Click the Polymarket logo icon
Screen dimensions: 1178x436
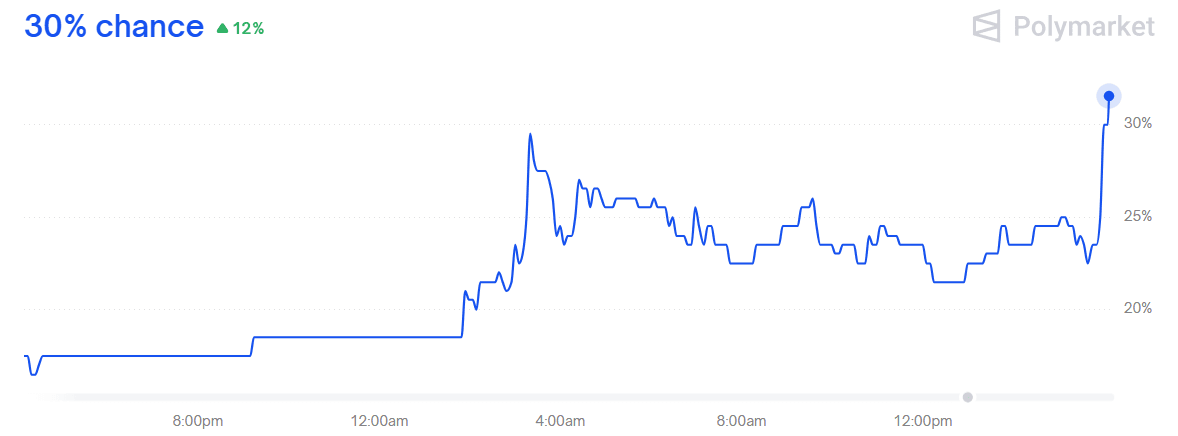coord(987,26)
